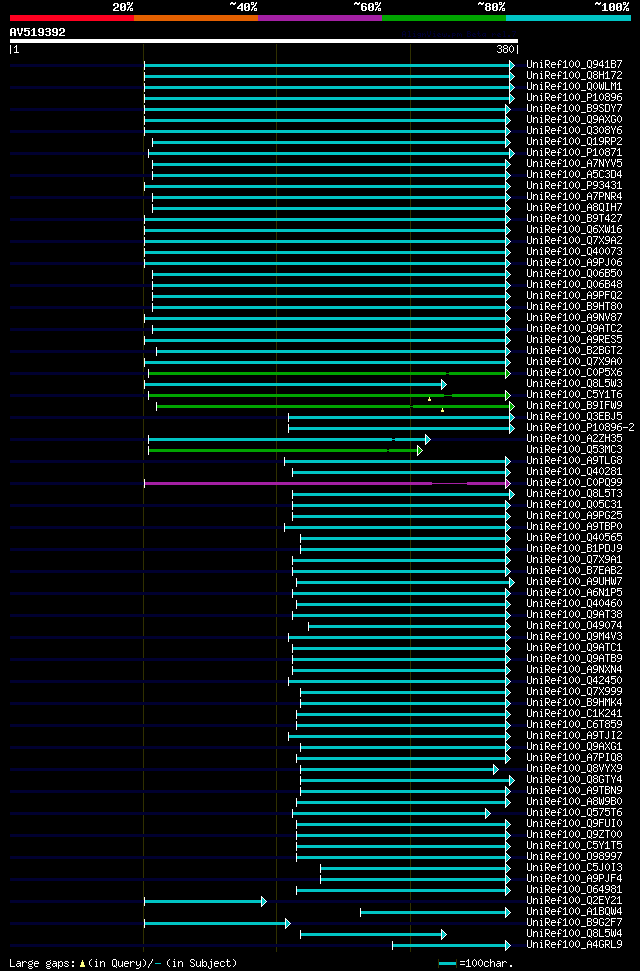Open hit UniRef100_Q941B7

pyautogui.click(x=574, y=64)
